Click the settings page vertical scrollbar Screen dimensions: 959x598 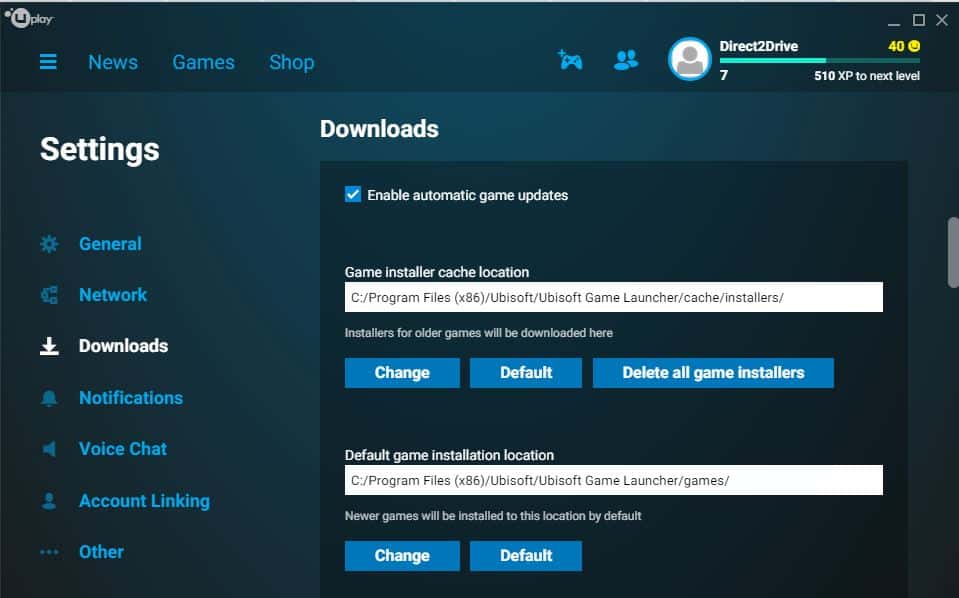(953, 252)
